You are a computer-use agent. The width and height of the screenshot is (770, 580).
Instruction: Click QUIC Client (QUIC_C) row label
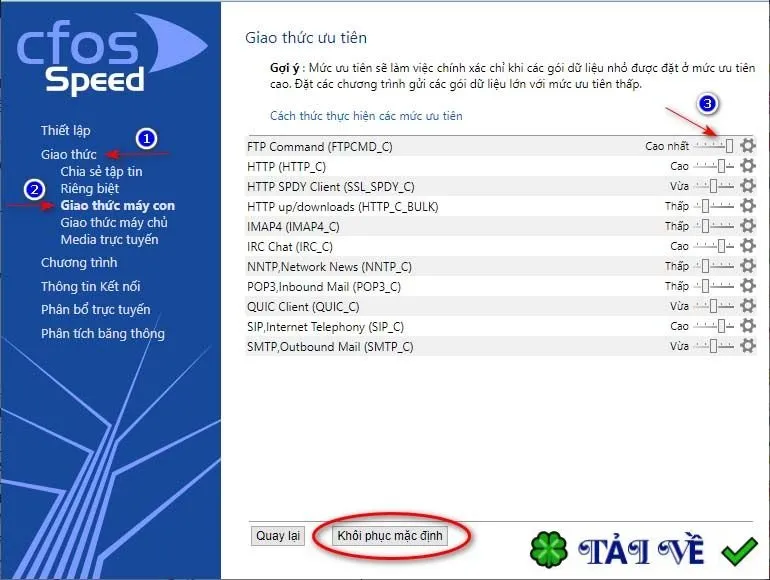pyautogui.click(x=303, y=307)
